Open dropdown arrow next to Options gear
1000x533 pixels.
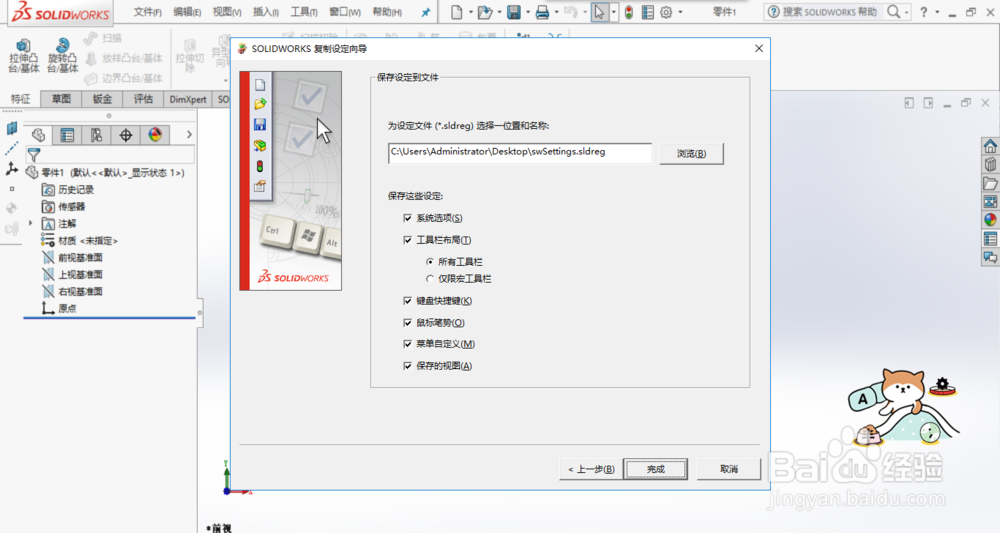[x=680, y=12]
